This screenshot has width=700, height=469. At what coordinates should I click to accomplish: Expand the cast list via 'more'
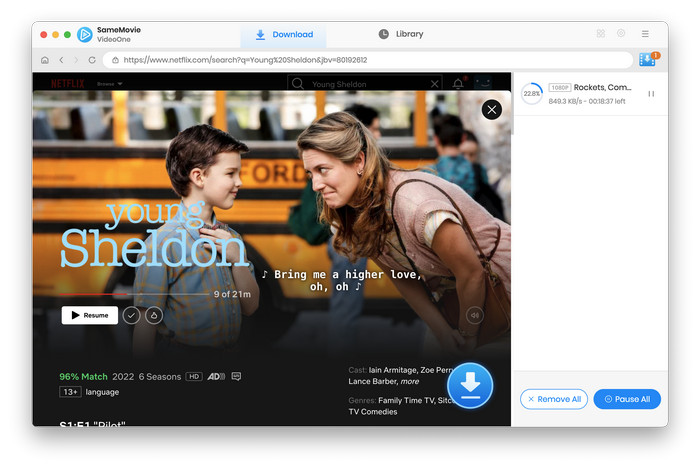point(412,382)
